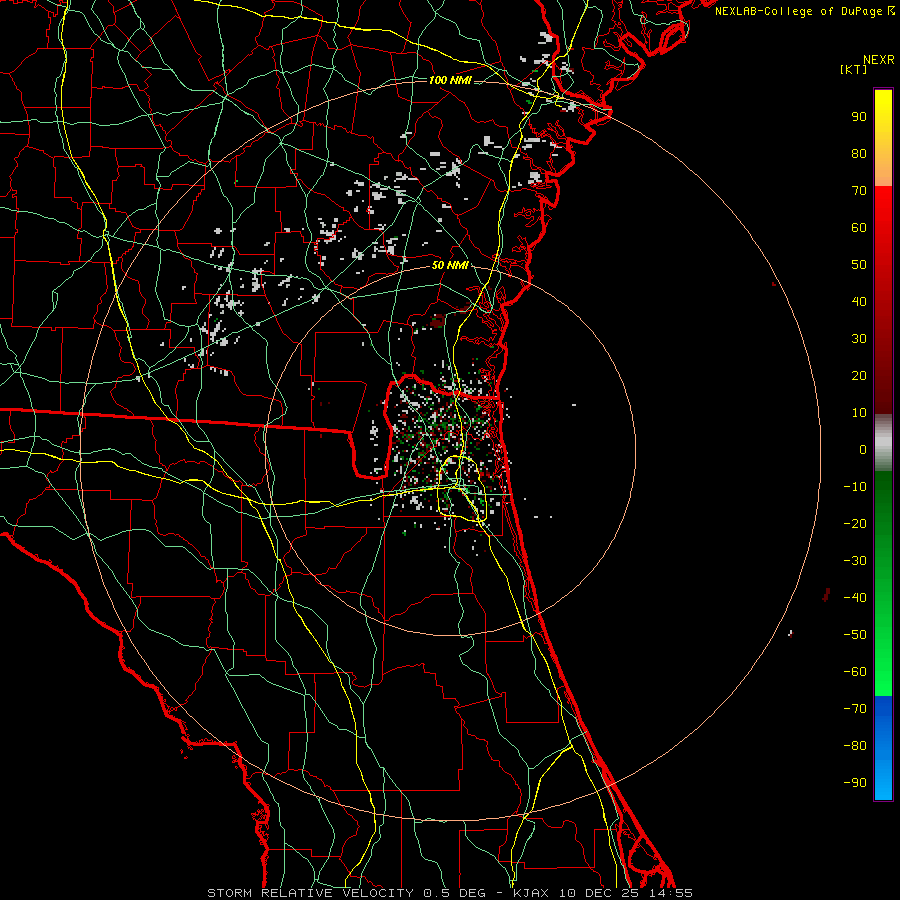Click the -50 value on the velocity scale
The height and width of the screenshot is (900, 900).
855,635
